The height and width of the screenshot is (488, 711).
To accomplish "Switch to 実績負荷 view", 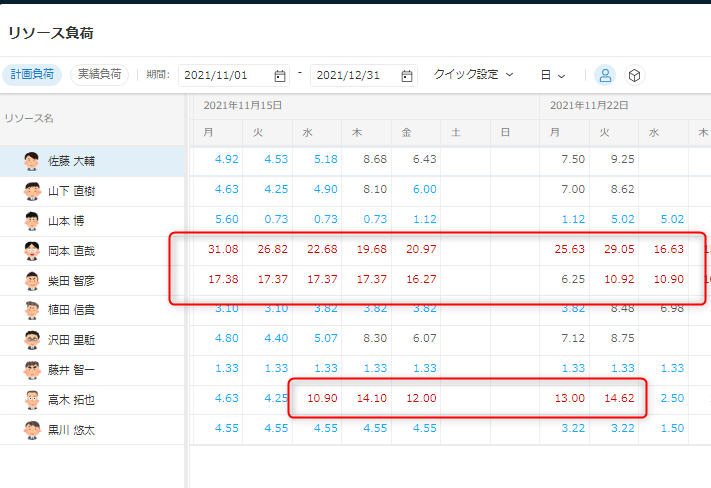I will (x=99, y=75).
